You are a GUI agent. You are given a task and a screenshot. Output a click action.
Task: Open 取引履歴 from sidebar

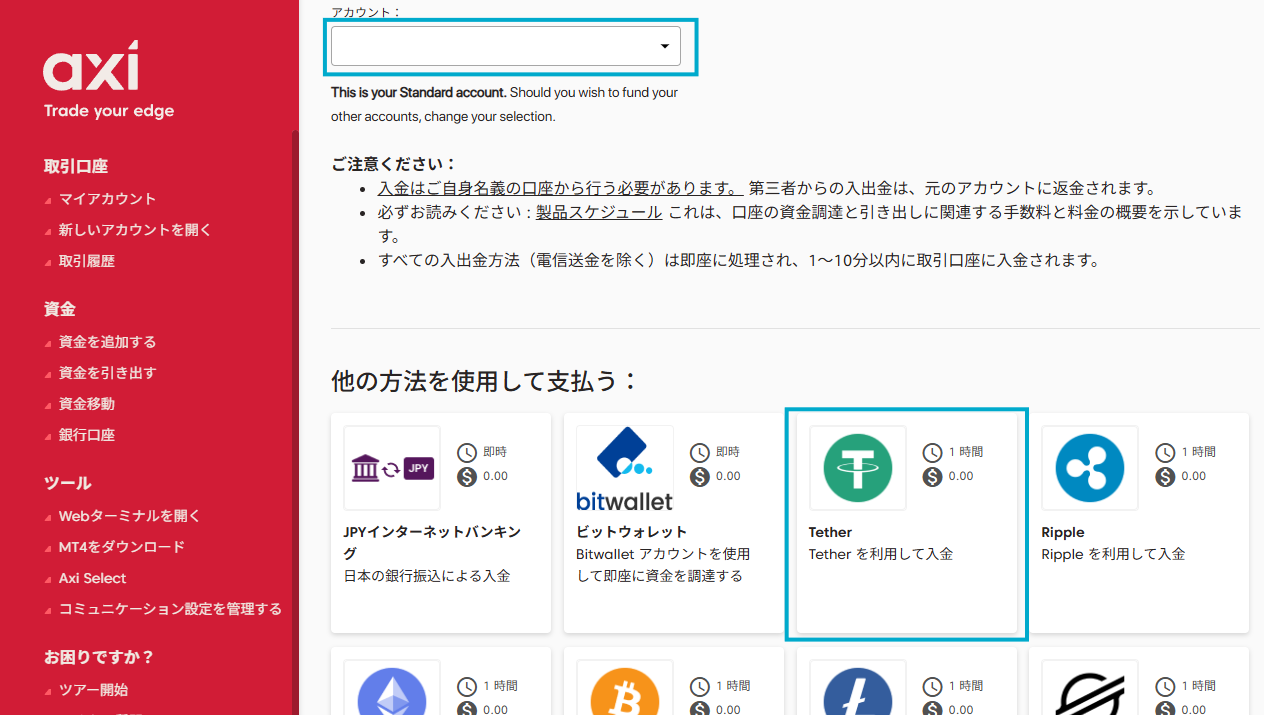tap(86, 261)
